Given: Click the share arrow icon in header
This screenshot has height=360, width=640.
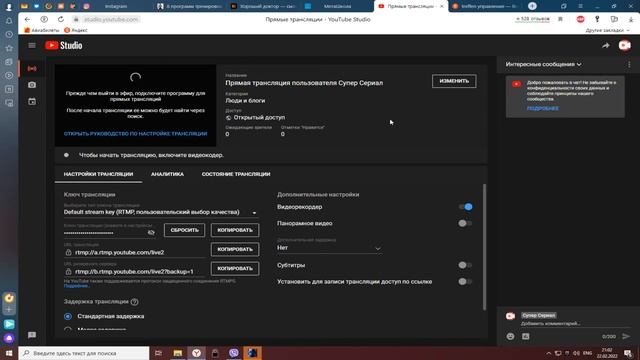Looking at the screenshot, I should (606, 45).
